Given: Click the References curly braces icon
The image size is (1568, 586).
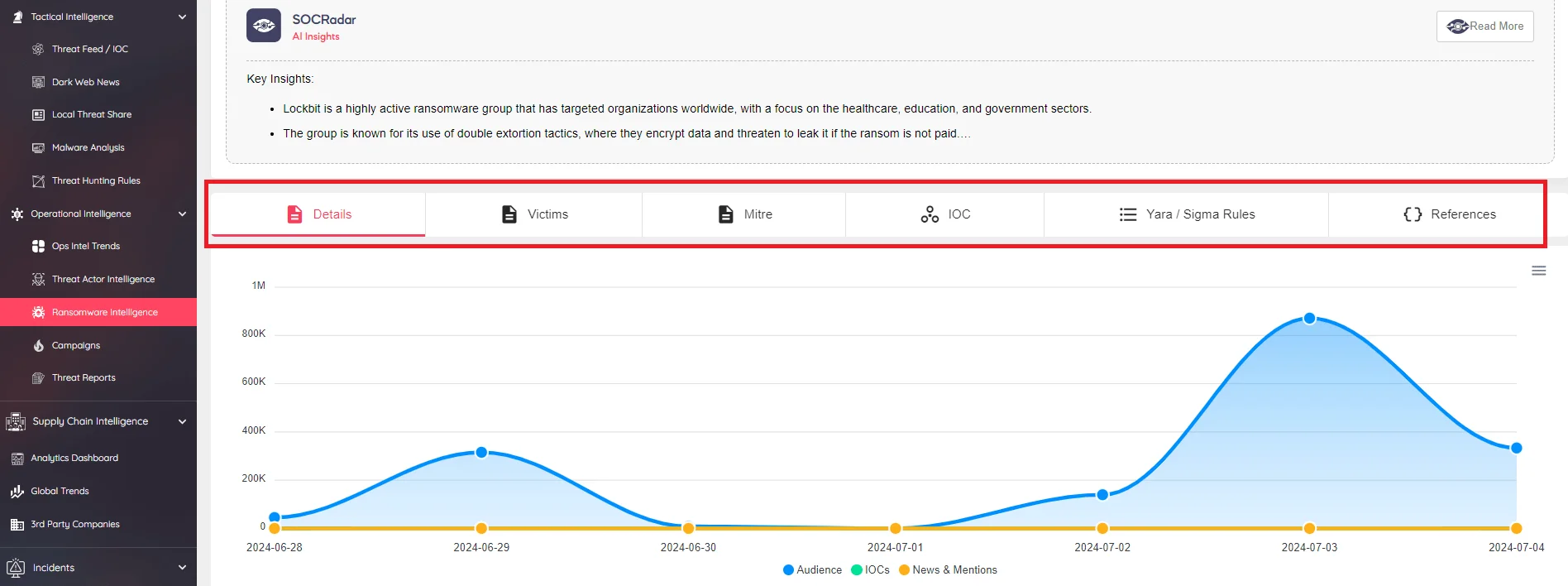Looking at the screenshot, I should [x=1413, y=214].
